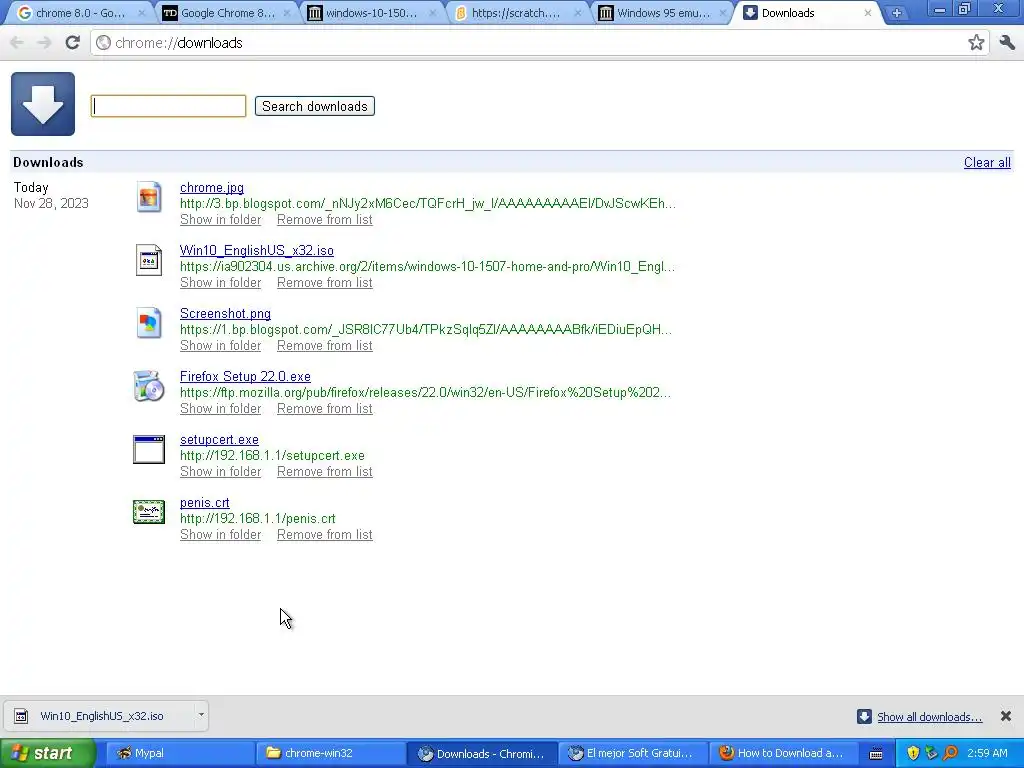The height and width of the screenshot is (768, 1024).
Task: Click the reload page icon
Action: tap(72, 42)
